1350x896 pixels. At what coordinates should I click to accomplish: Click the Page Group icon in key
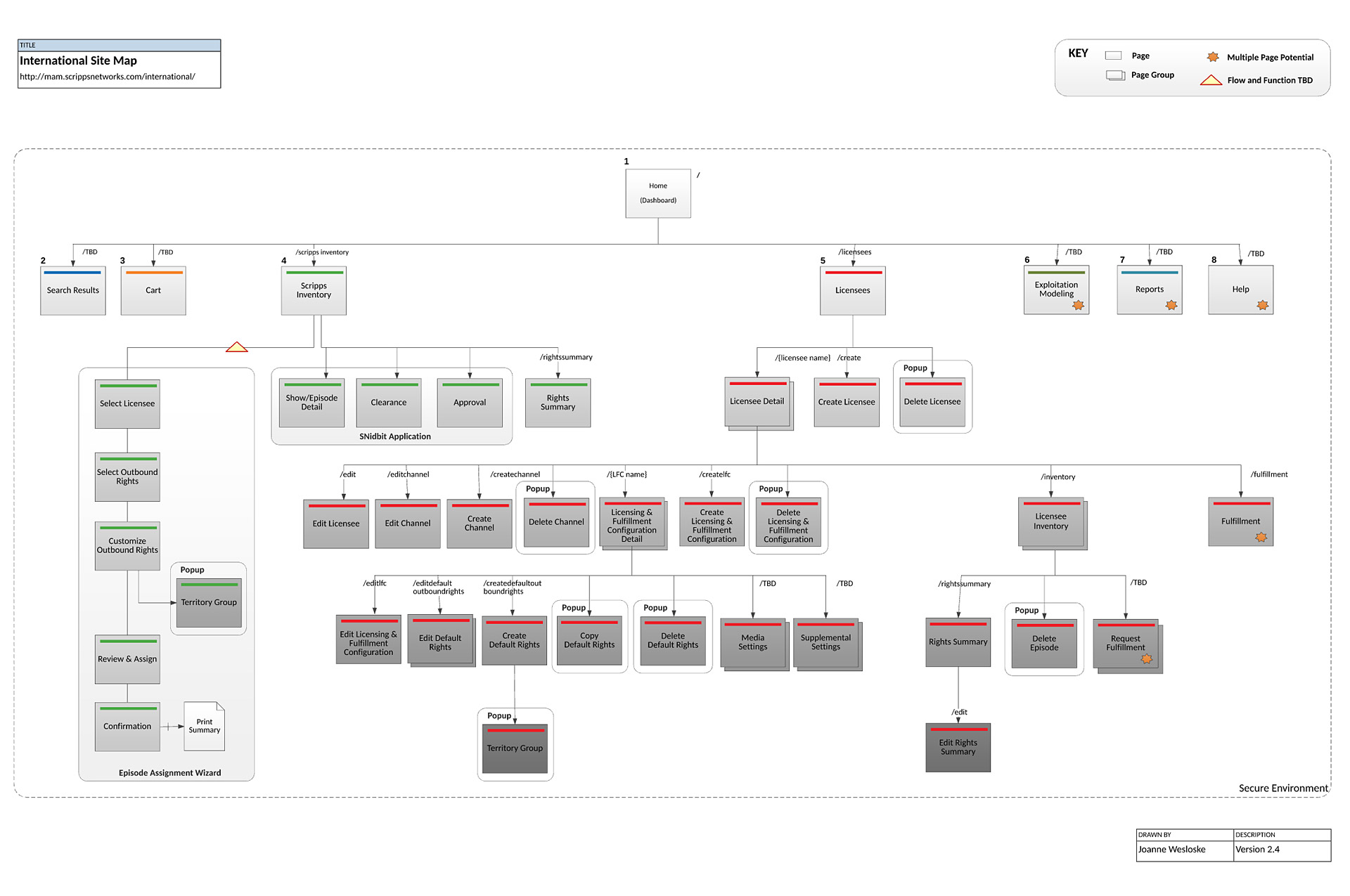(1114, 75)
